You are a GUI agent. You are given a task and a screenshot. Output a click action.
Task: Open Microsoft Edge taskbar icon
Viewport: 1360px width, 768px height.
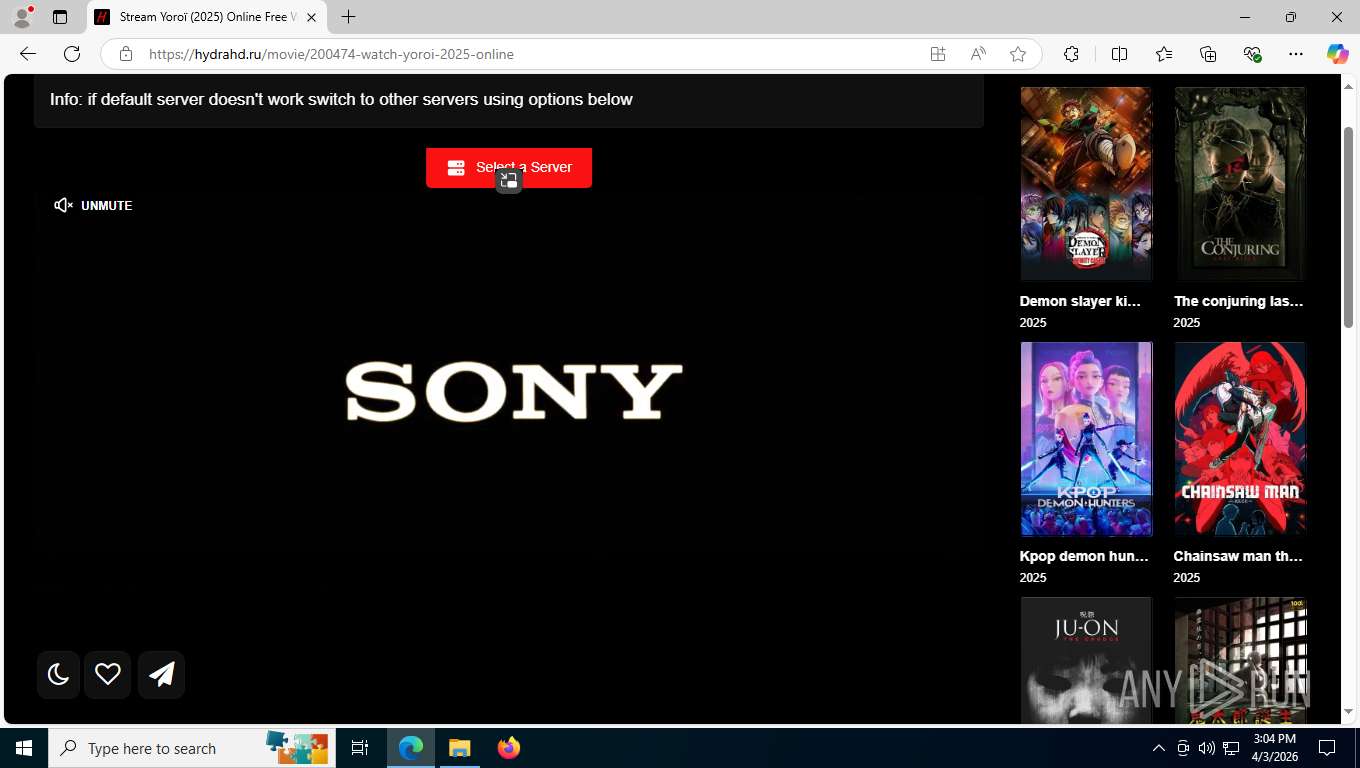[411, 748]
